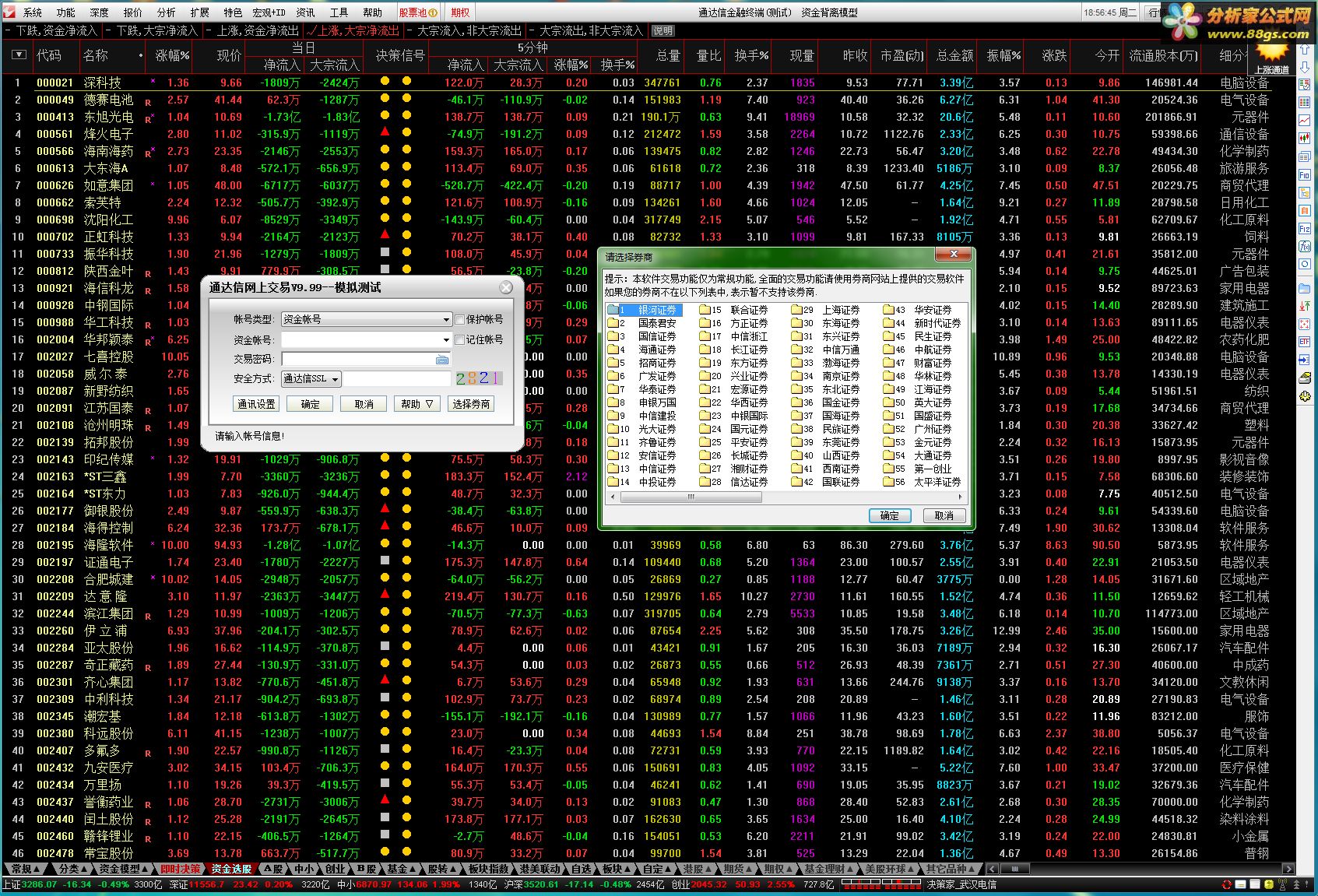Screen dimensions: 1318x896
Task: Open the 功能 menu
Action: (x=66, y=12)
